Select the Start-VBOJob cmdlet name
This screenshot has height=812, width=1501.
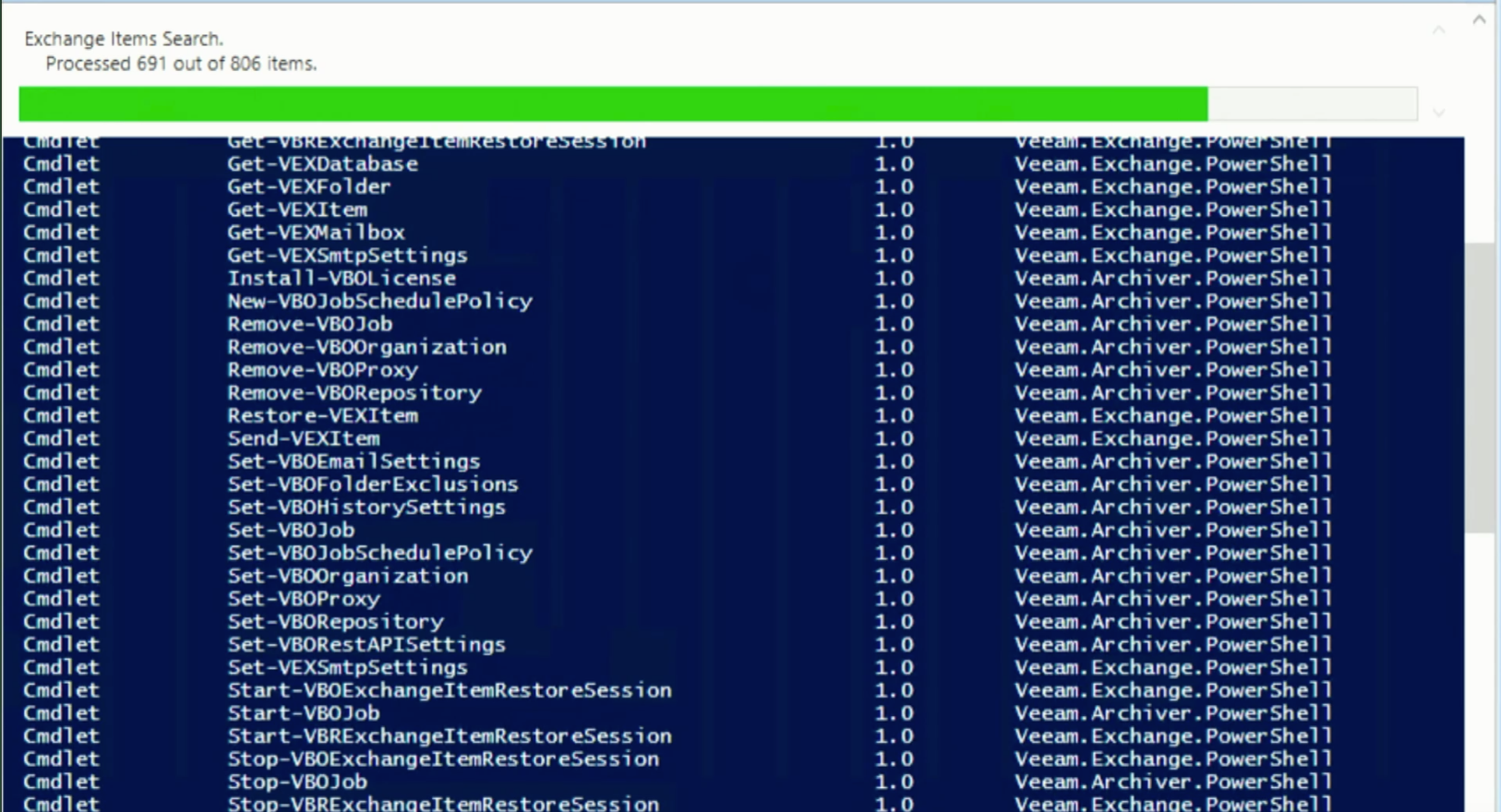pyautogui.click(x=304, y=713)
